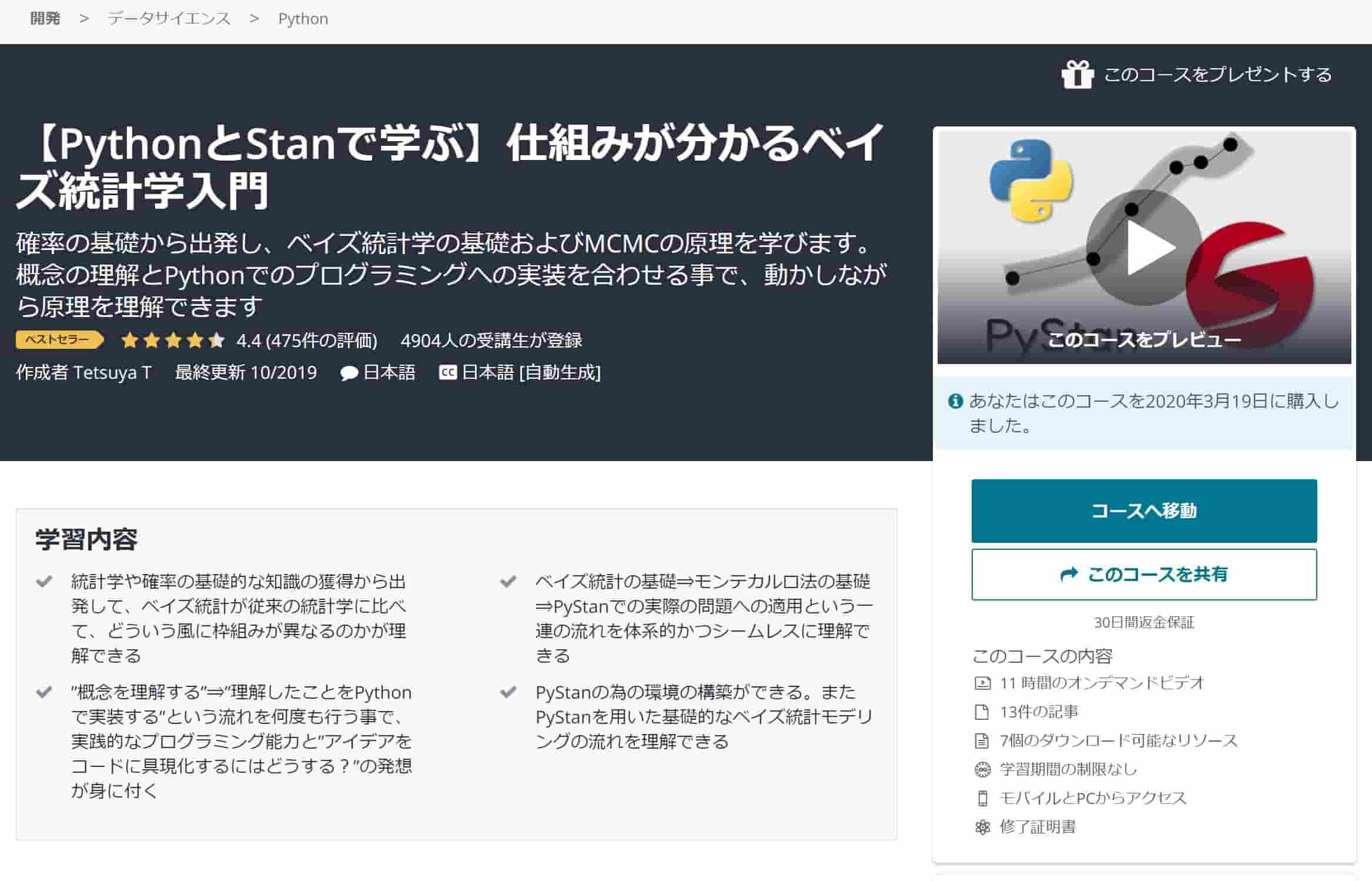The height and width of the screenshot is (881, 1372).
Task: Click the gift box icon
Action: coord(1077,75)
